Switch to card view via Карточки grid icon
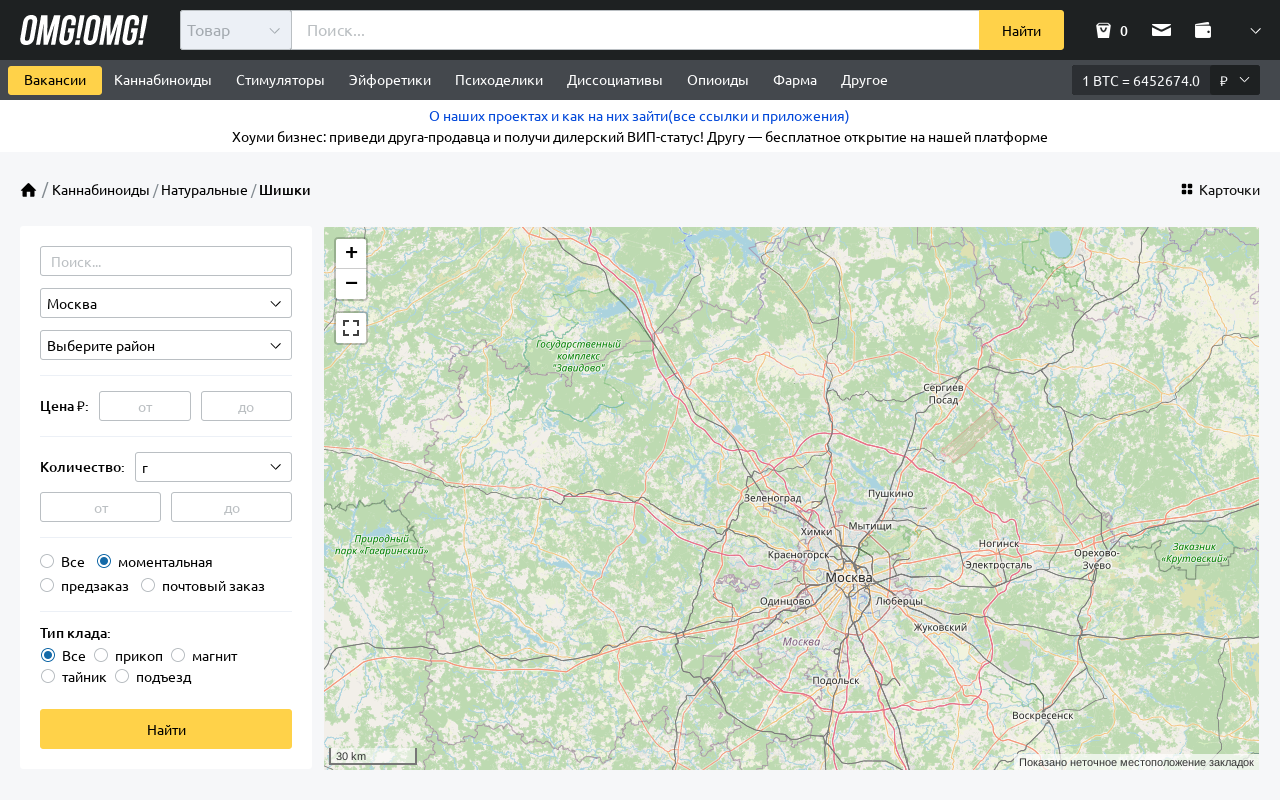 click(x=1185, y=189)
